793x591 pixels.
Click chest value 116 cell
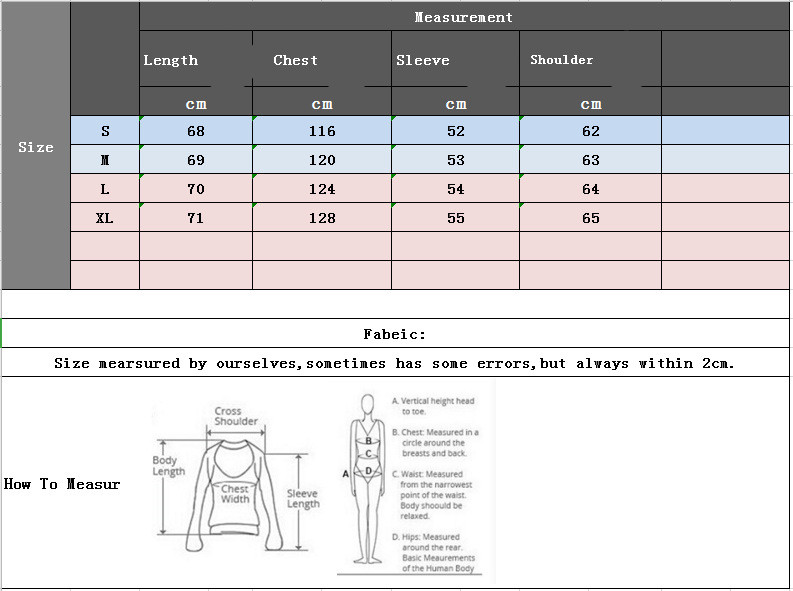click(322, 131)
